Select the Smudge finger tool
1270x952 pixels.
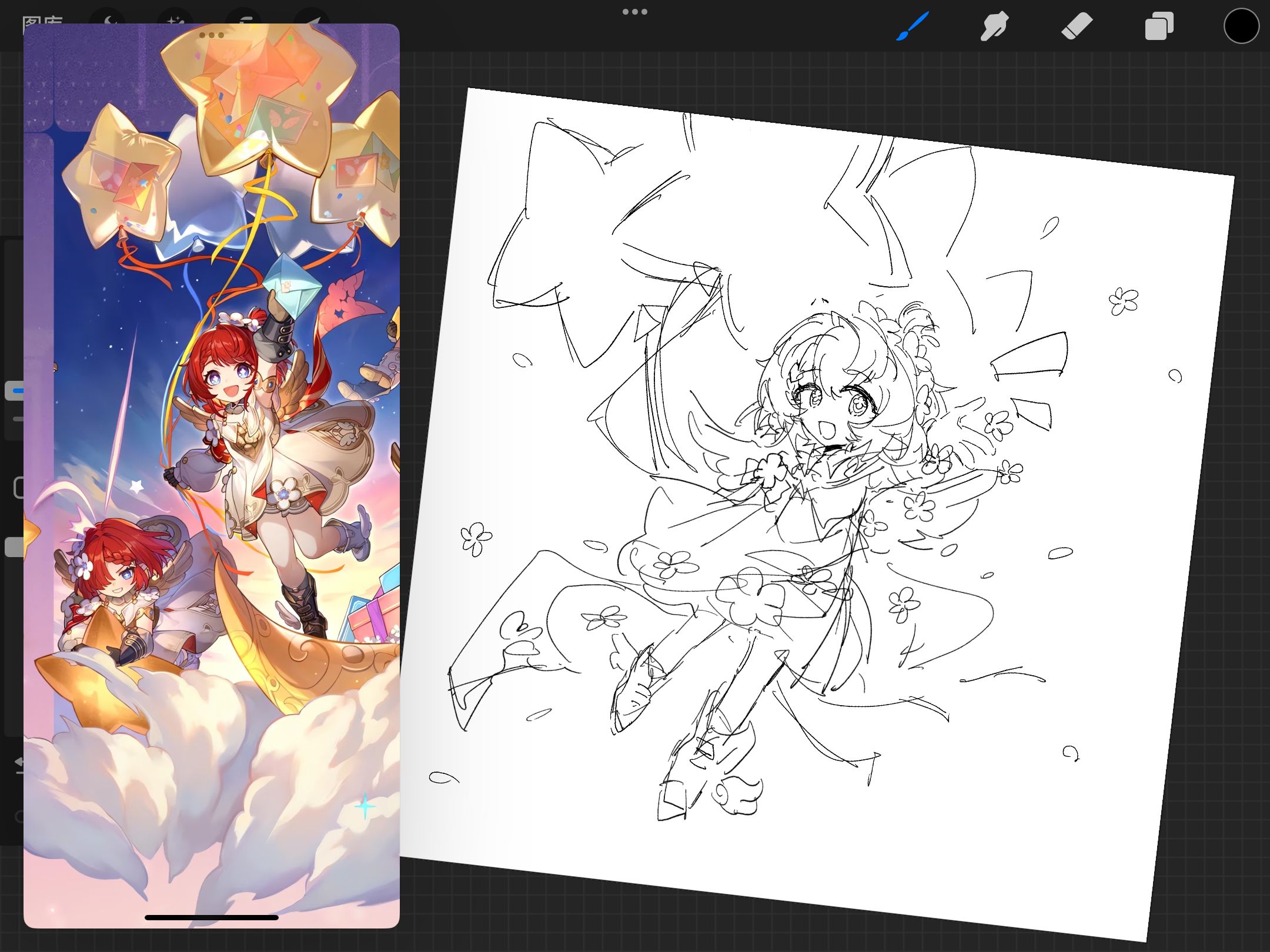coord(994,26)
